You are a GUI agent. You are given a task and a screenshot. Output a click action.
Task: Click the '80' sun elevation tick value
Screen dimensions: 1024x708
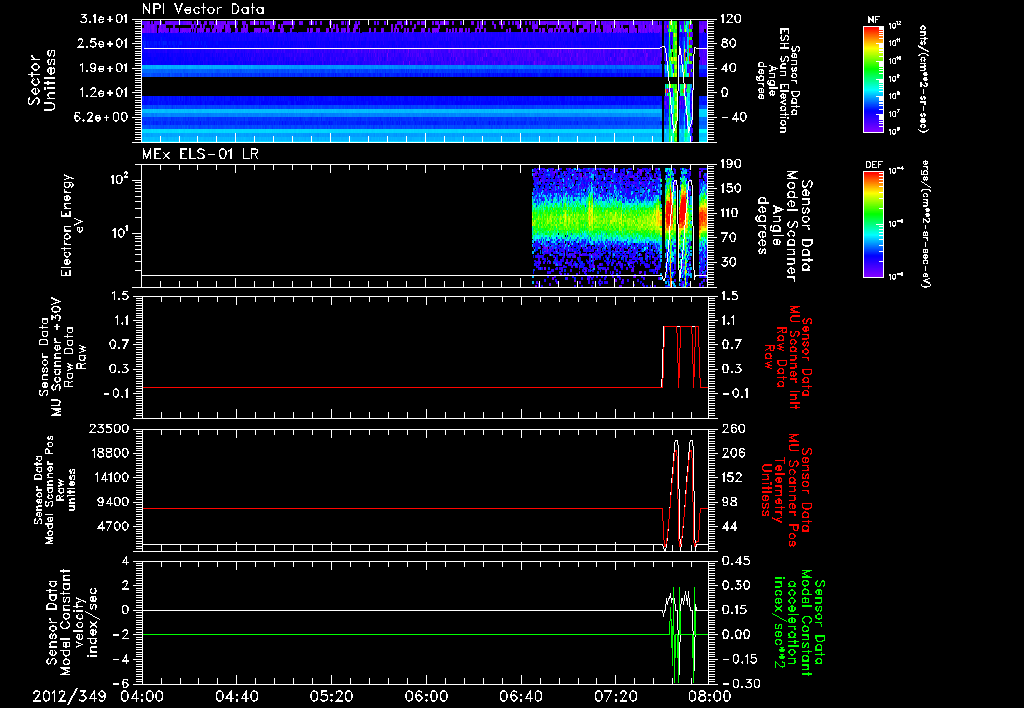728,43
